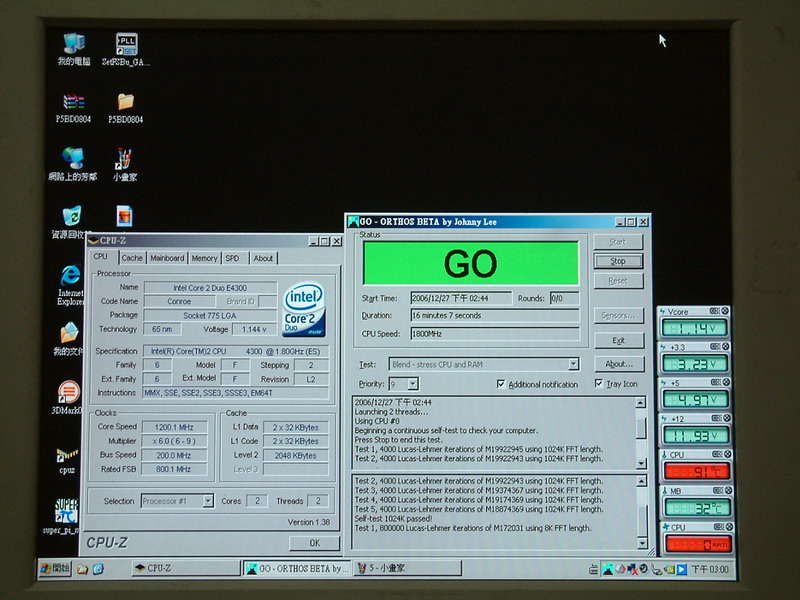
Task: Close the MB temperature sensor widget
Action: 729,490
